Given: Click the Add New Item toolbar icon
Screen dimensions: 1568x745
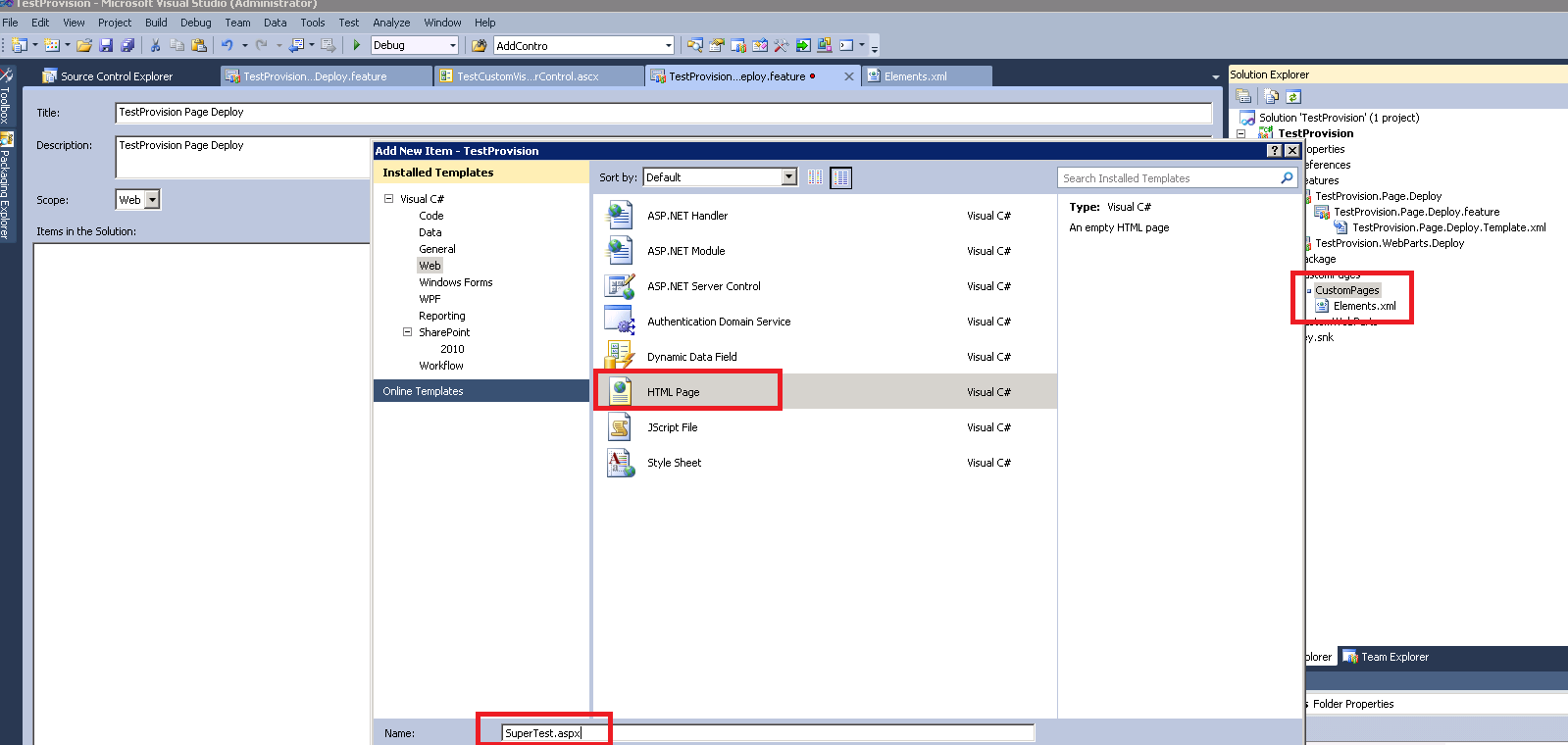Looking at the screenshot, I should [x=52, y=45].
